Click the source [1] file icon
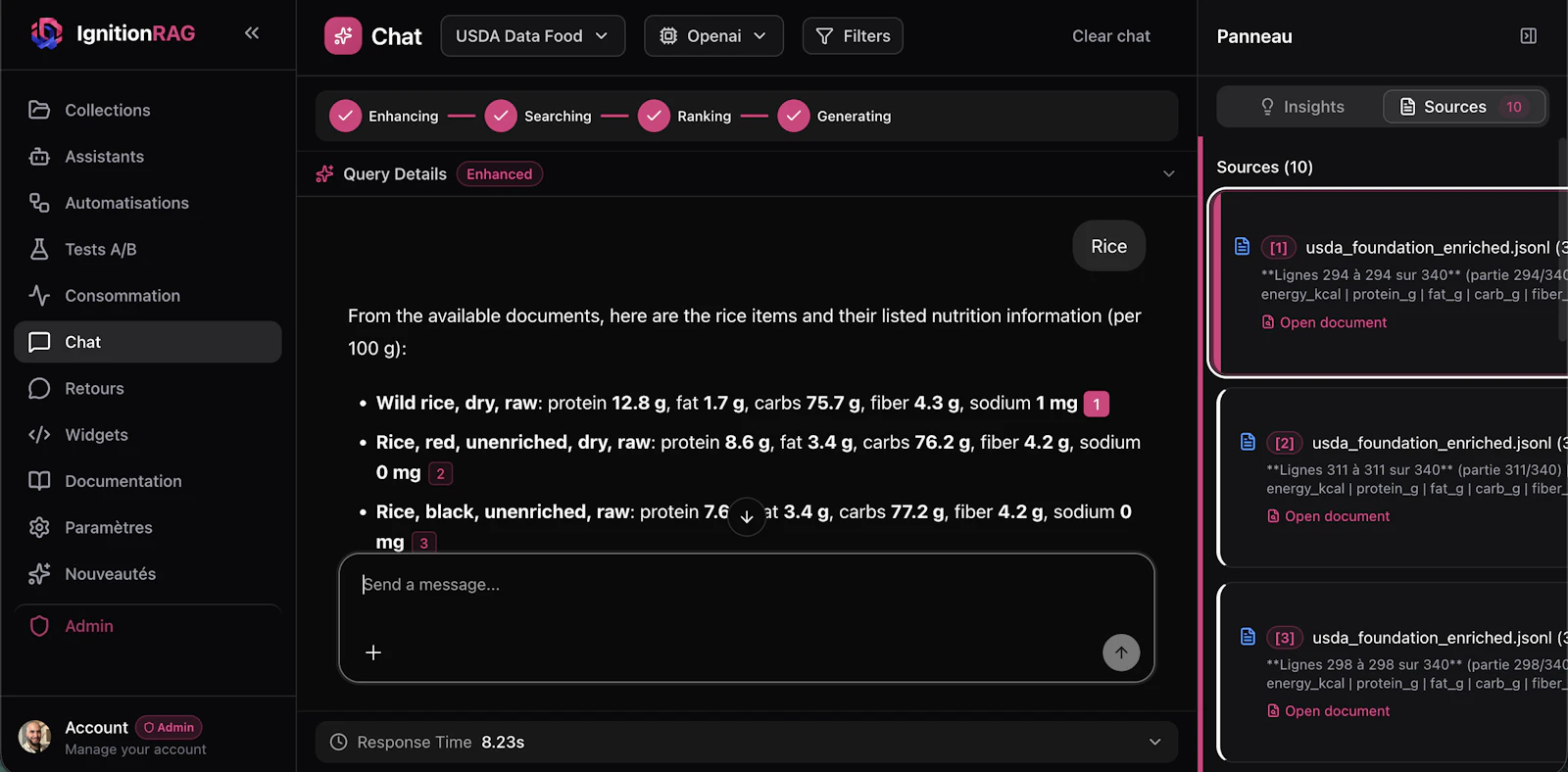The height and width of the screenshot is (772, 1568). [1242, 246]
